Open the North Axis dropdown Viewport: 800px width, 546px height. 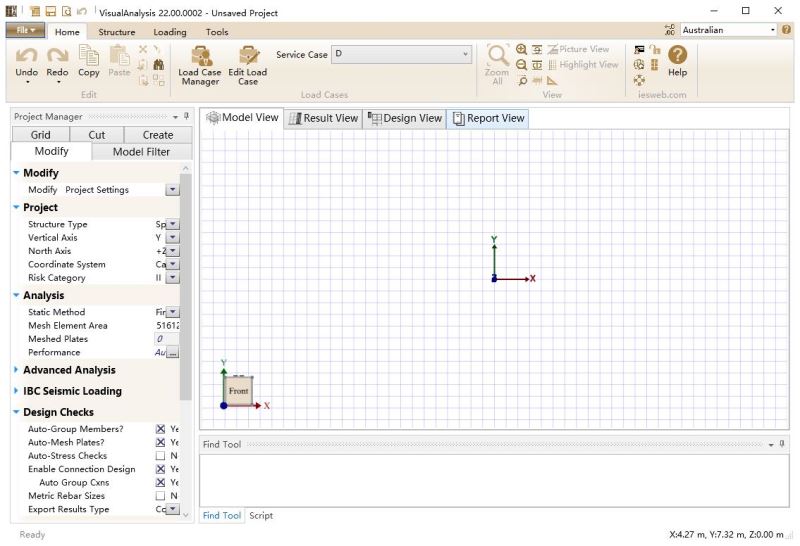[172, 251]
